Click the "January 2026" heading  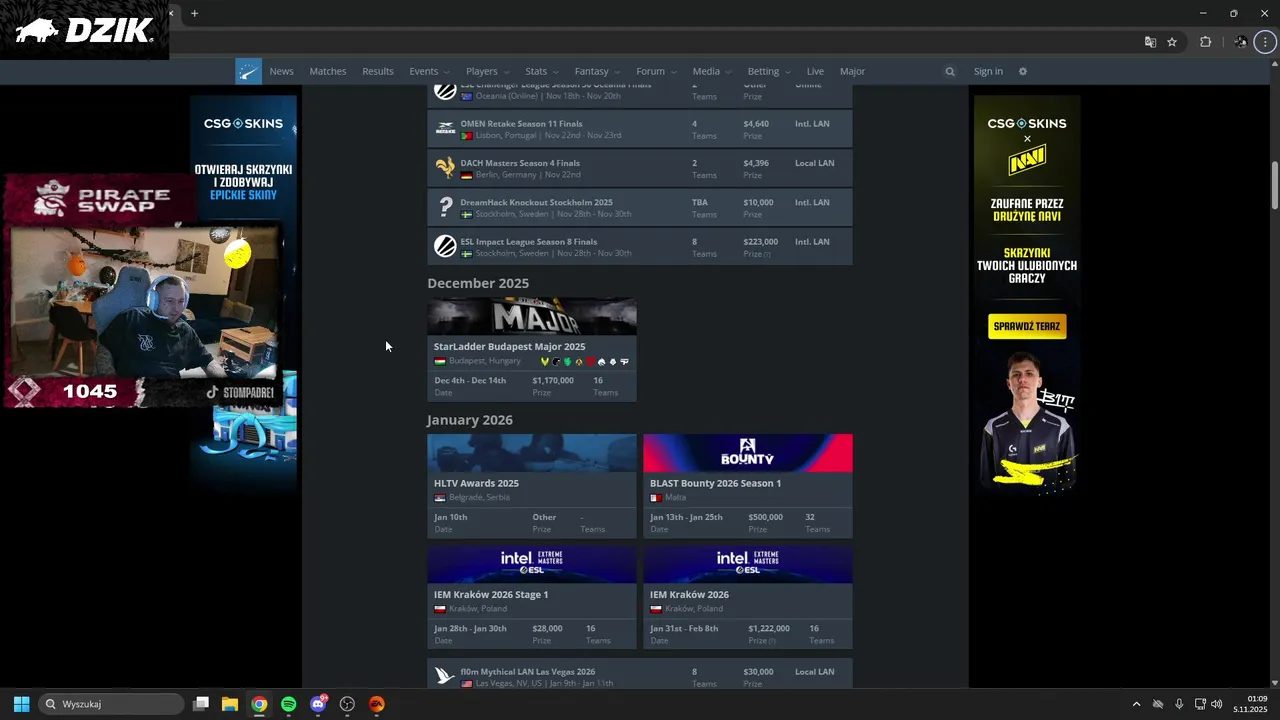click(x=470, y=420)
